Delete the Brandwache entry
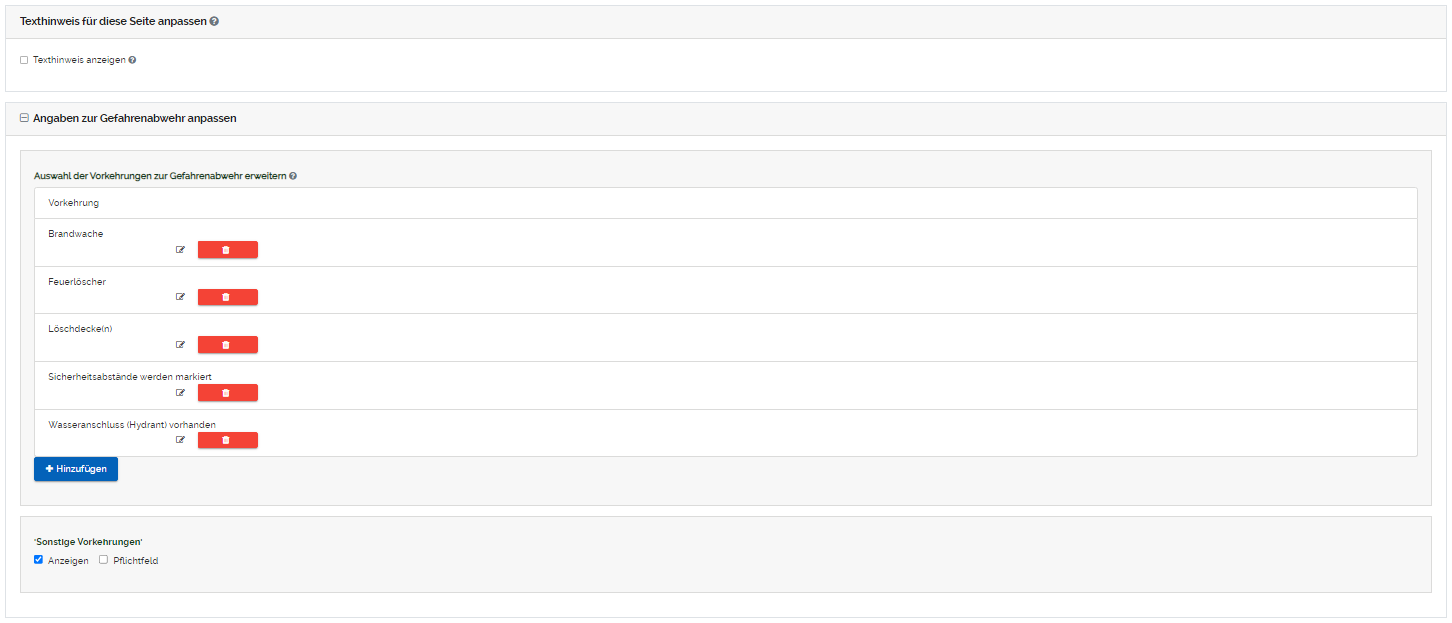The image size is (1452, 623). click(x=227, y=250)
